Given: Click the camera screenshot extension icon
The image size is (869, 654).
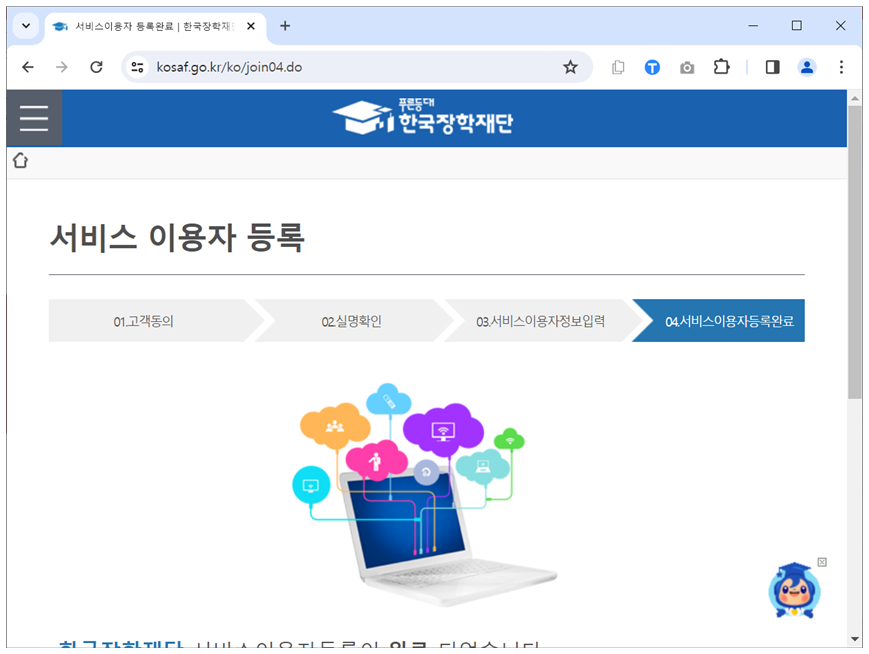Looking at the screenshot, I should [x=687, y=68].
